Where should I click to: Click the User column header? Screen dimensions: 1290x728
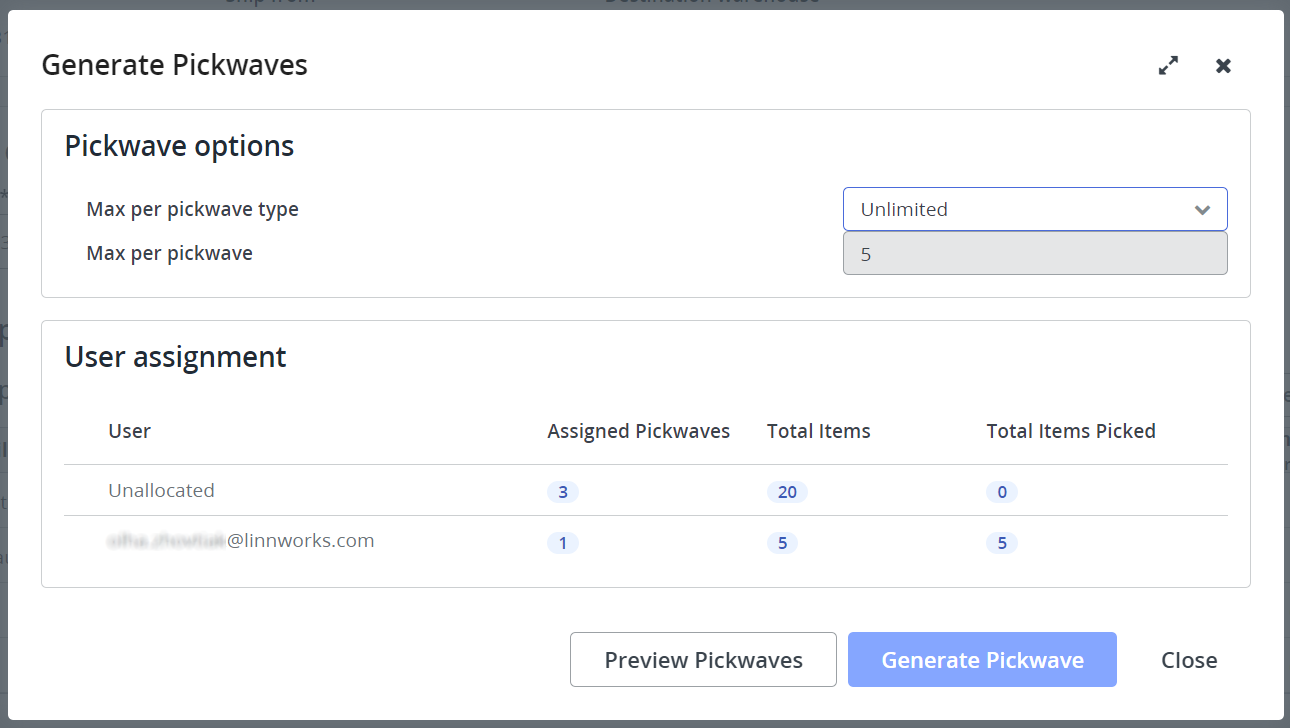129,431
